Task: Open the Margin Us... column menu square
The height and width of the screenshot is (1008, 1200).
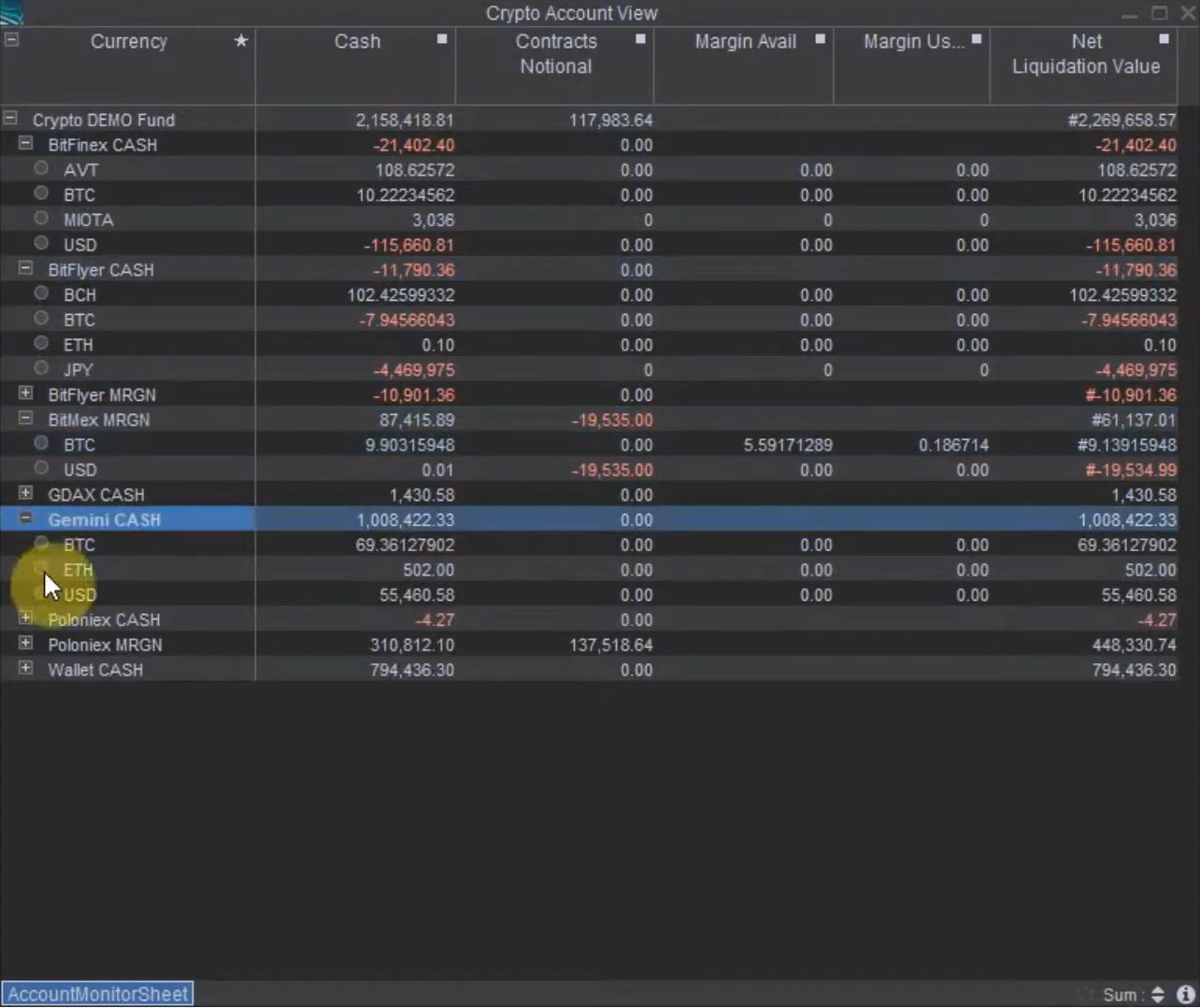Action: point(977,39)
